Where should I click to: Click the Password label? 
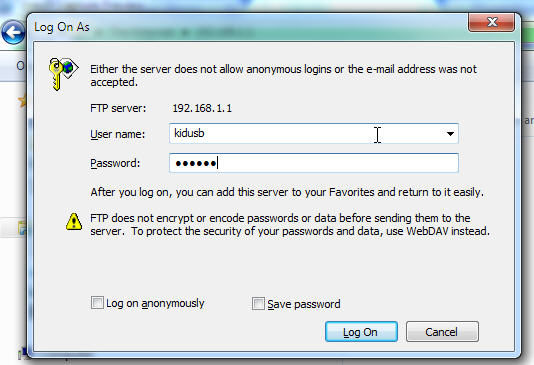(x=115, y=163)
